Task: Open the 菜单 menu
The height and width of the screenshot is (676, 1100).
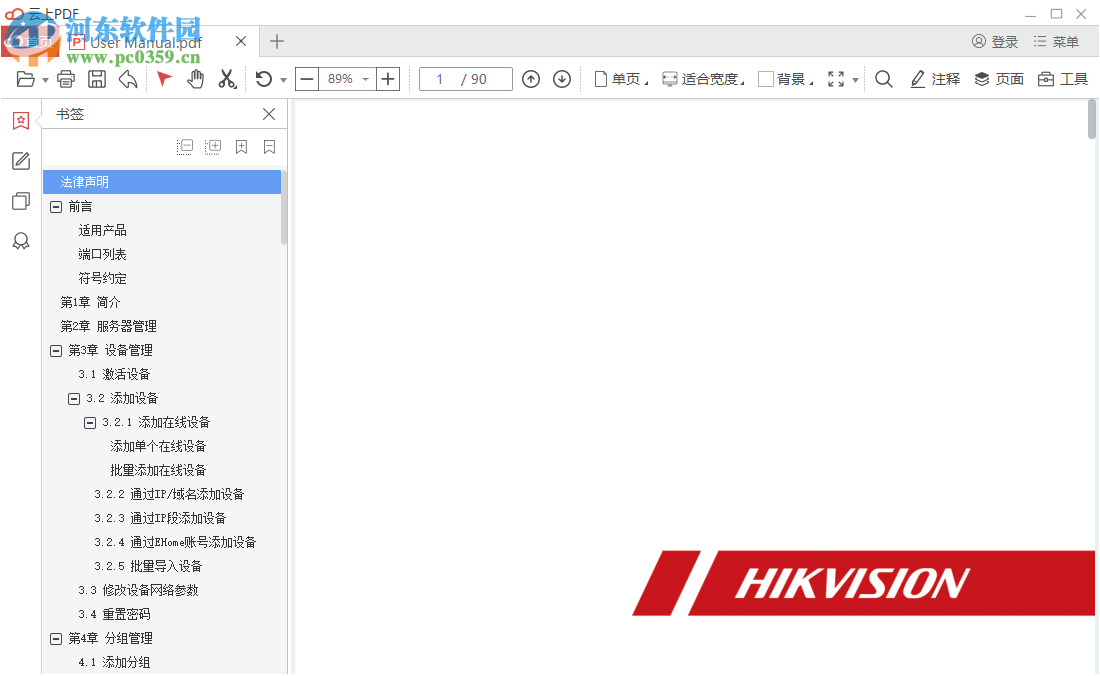Action: (1056, 42)
